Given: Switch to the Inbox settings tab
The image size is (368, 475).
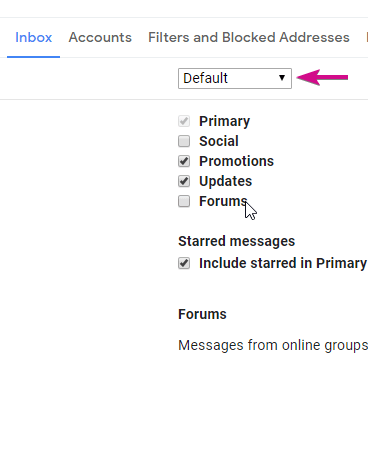Looking at the screenshot, I should pos(33,37).
